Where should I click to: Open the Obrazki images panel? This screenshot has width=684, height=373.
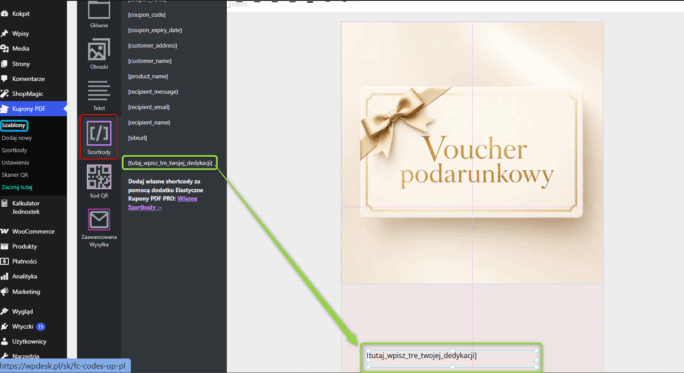tap(99, 54)
